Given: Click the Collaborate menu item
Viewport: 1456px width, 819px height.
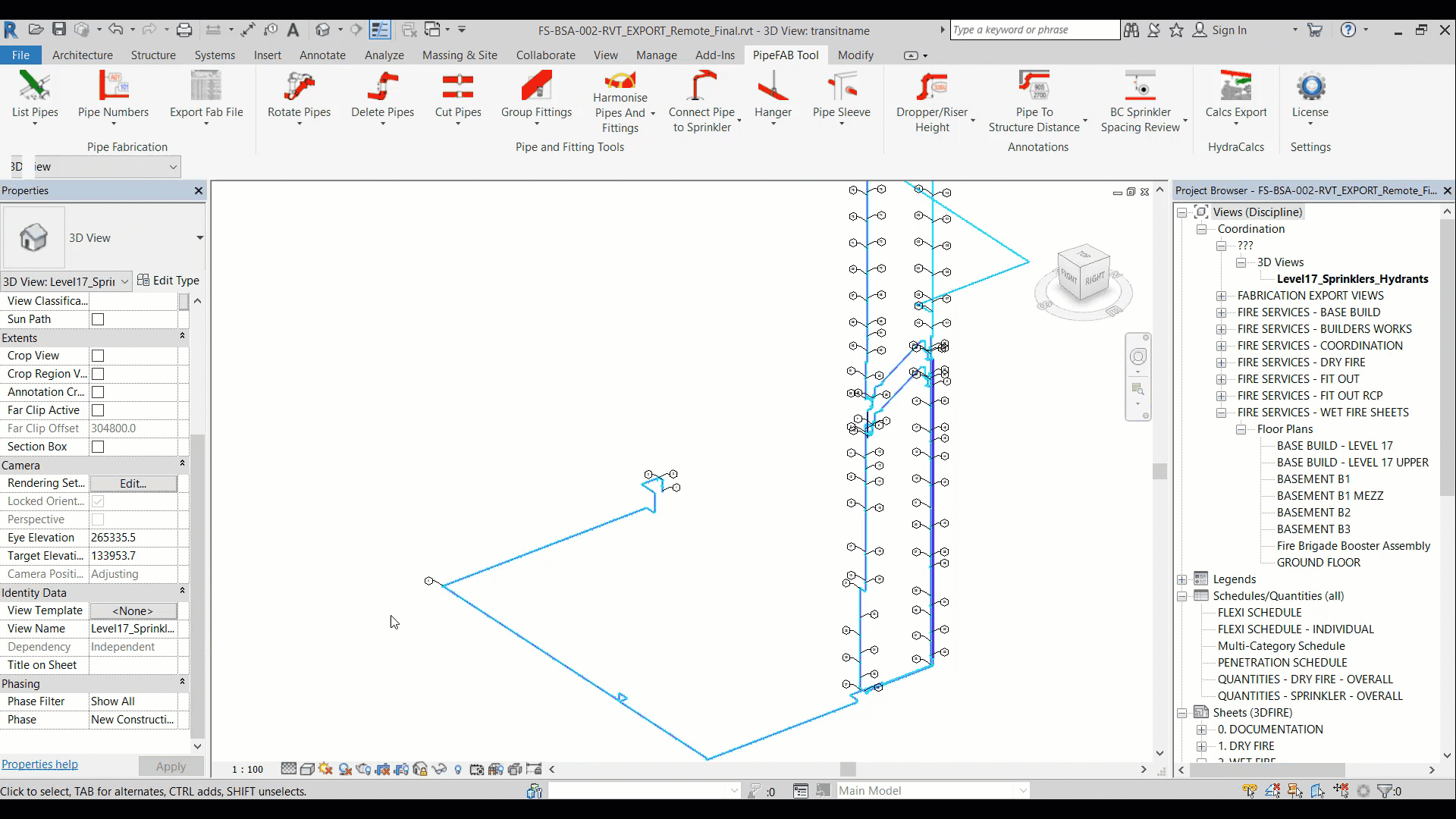Looking at the screenshot, I should (545, 55).
